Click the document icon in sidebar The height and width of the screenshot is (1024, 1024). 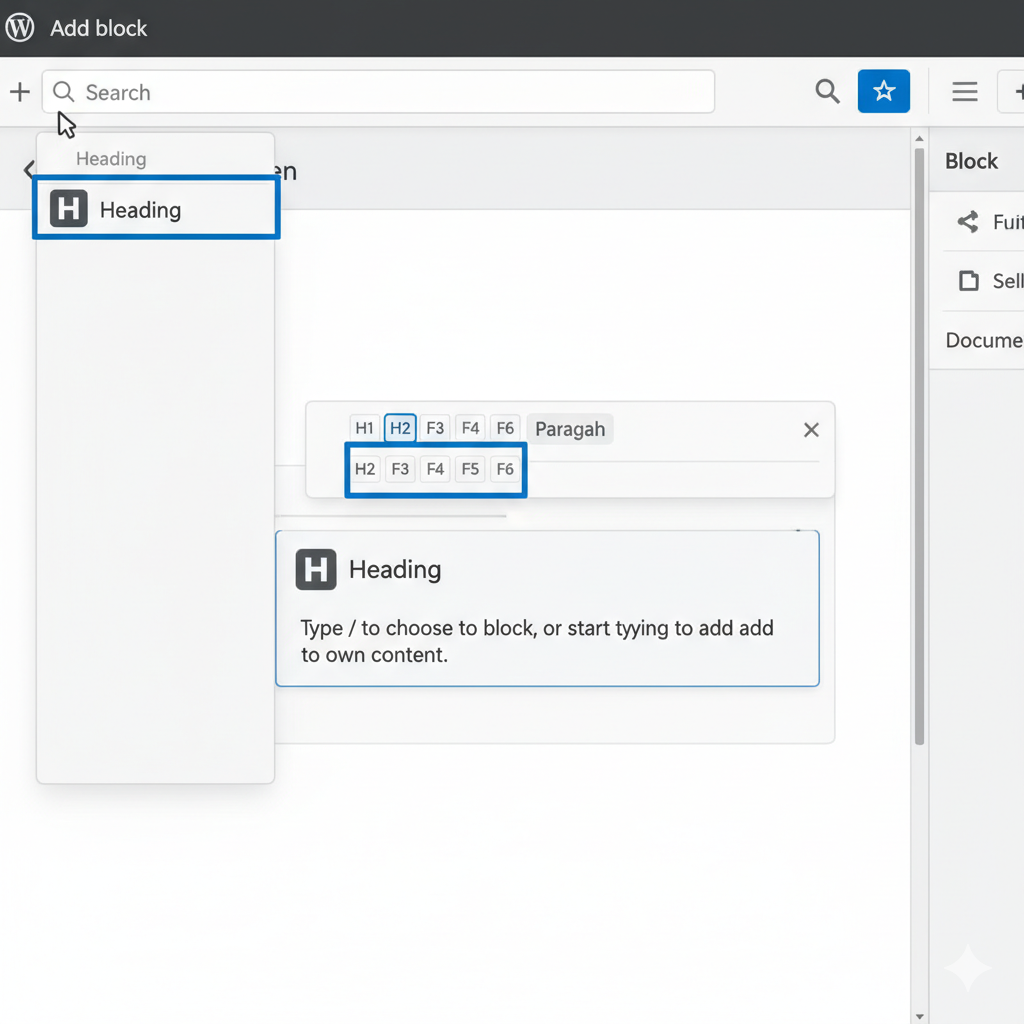[968, 281]
